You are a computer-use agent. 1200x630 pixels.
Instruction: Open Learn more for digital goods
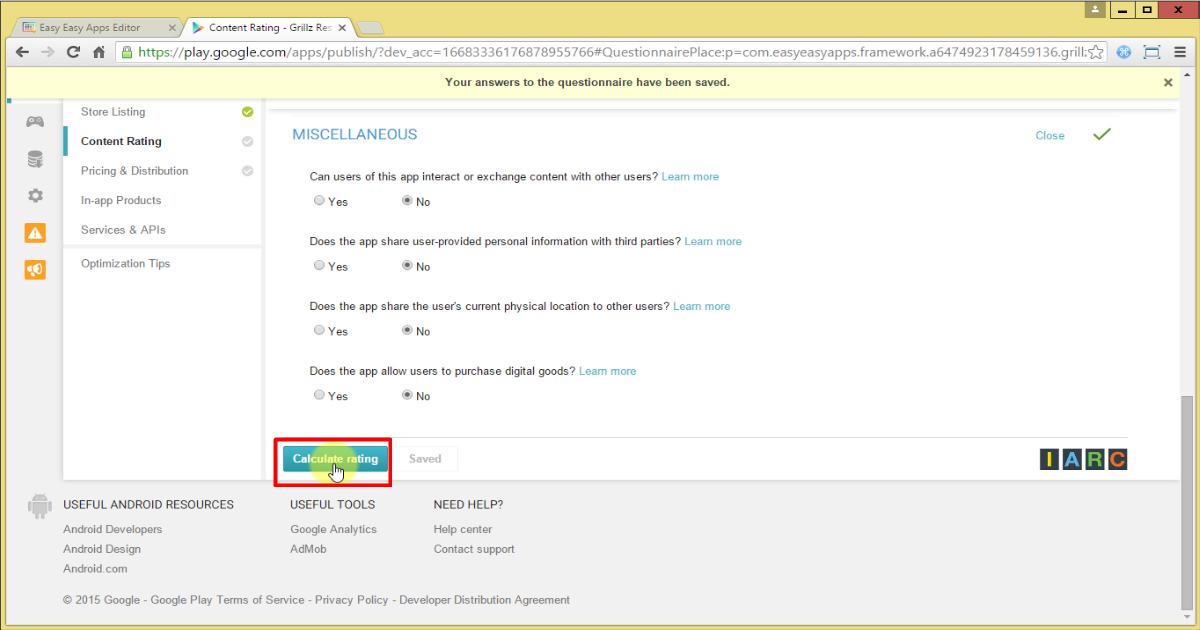click(607, 370)
